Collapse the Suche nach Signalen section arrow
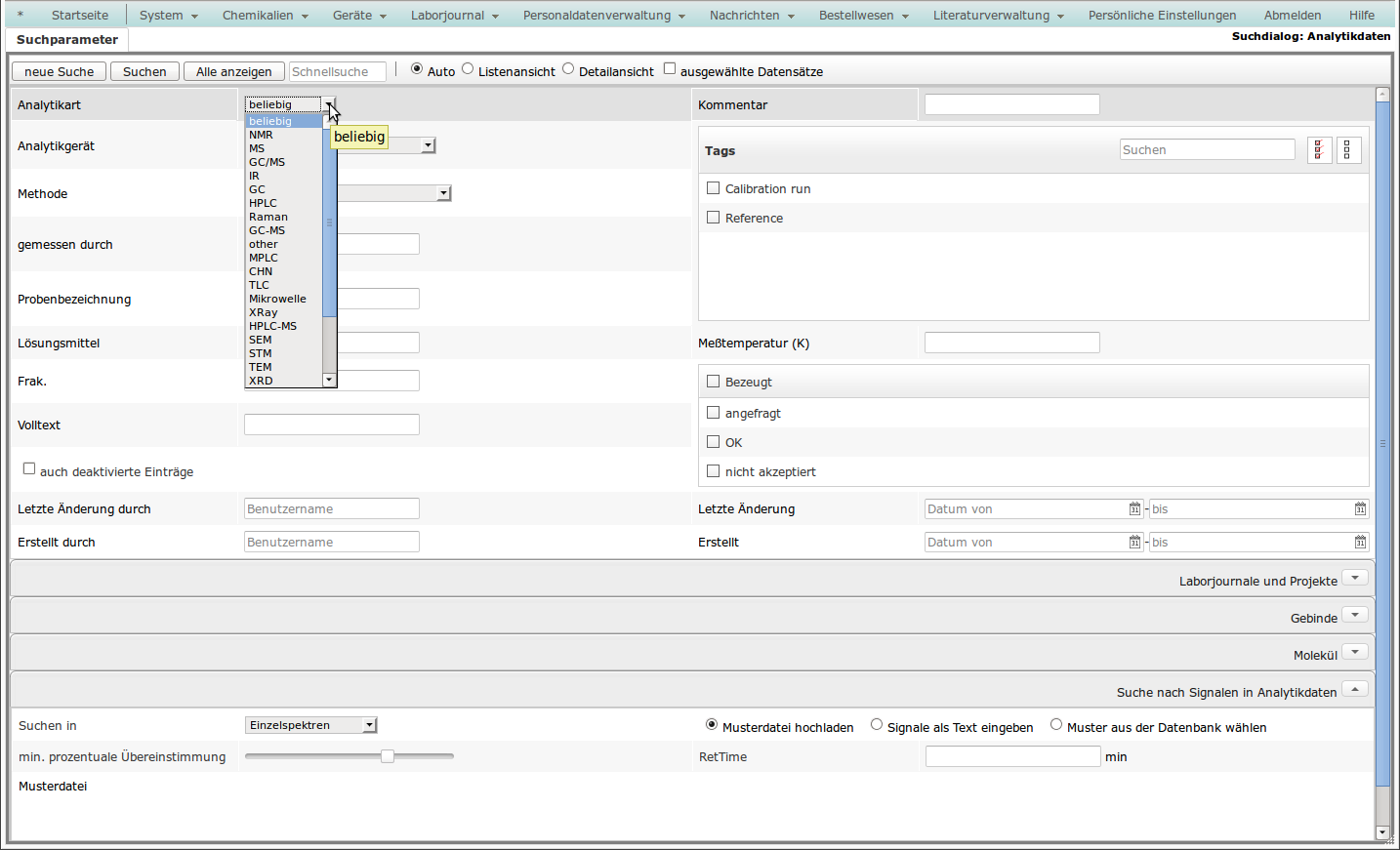1400x850 pixels. click(x=1354, y=689)
